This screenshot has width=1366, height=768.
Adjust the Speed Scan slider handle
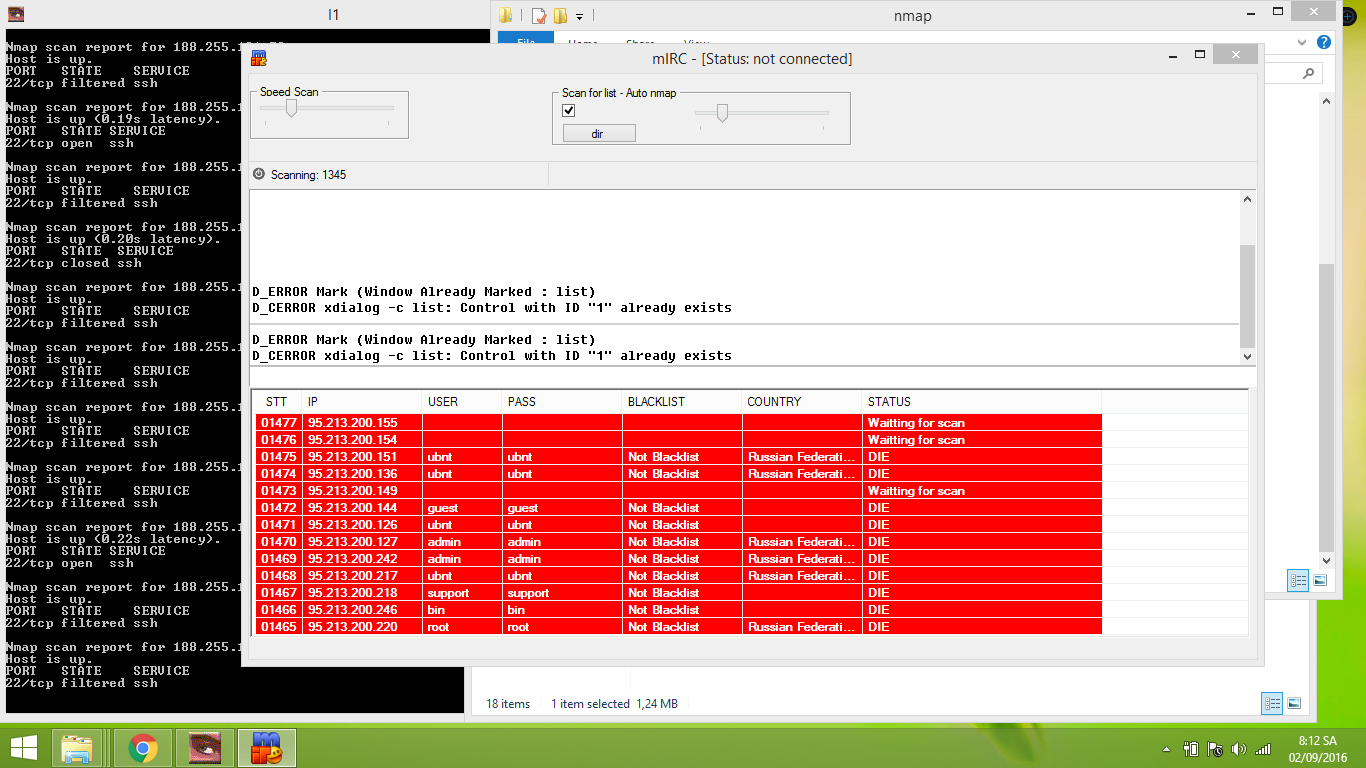291,107
